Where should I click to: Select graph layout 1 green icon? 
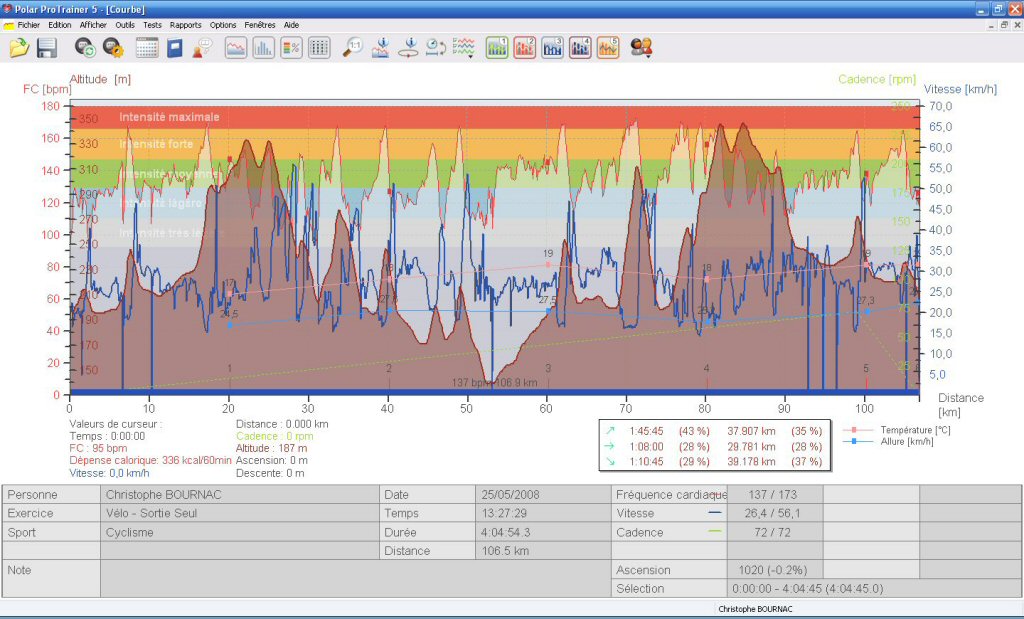pyautogui.click(x=497, y=48)
